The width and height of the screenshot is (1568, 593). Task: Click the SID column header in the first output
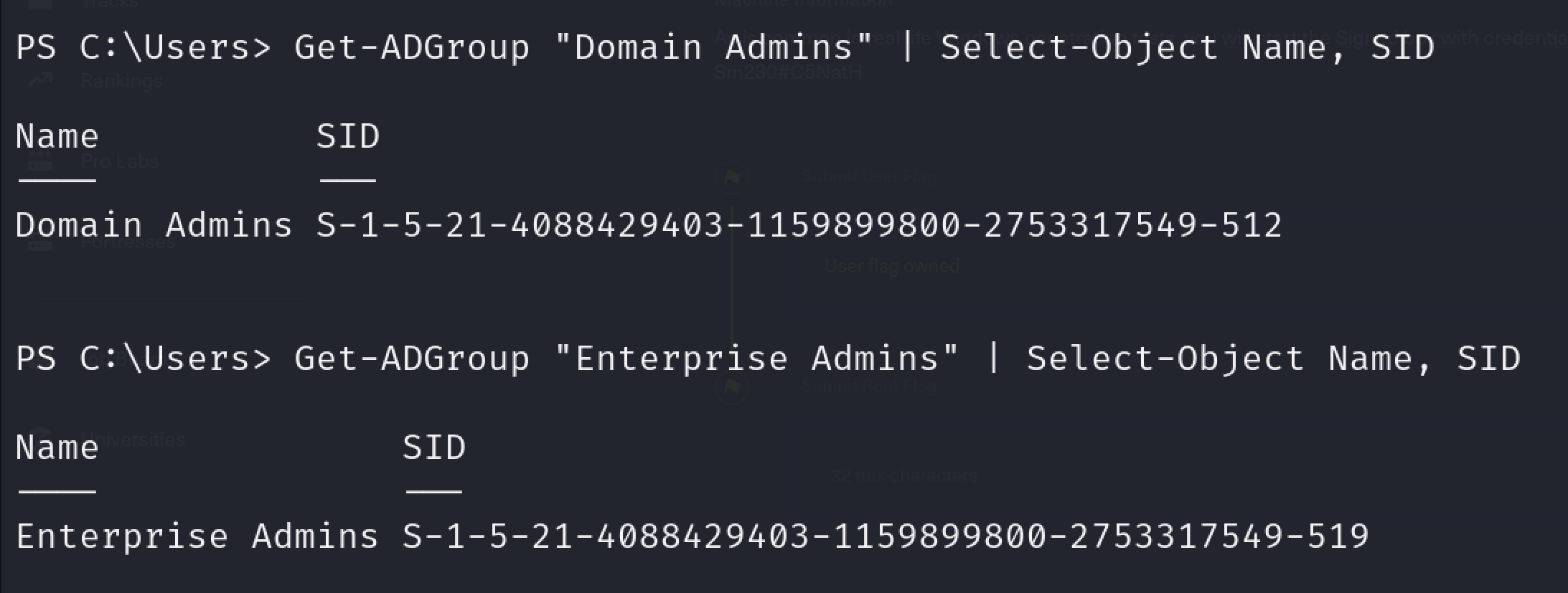[x=348, y=136]
